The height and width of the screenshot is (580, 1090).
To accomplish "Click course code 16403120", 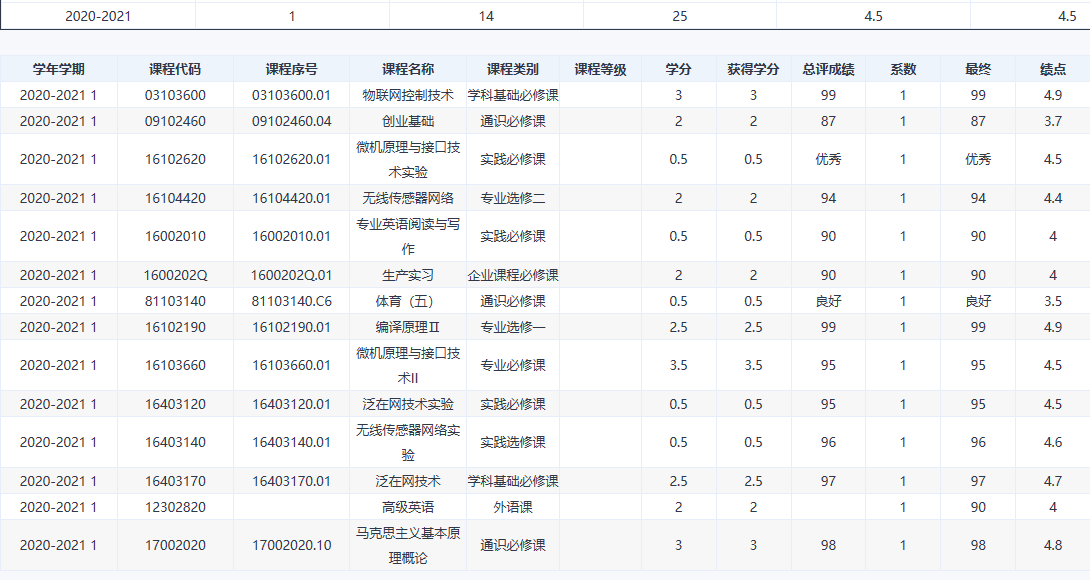I will 175,404.
